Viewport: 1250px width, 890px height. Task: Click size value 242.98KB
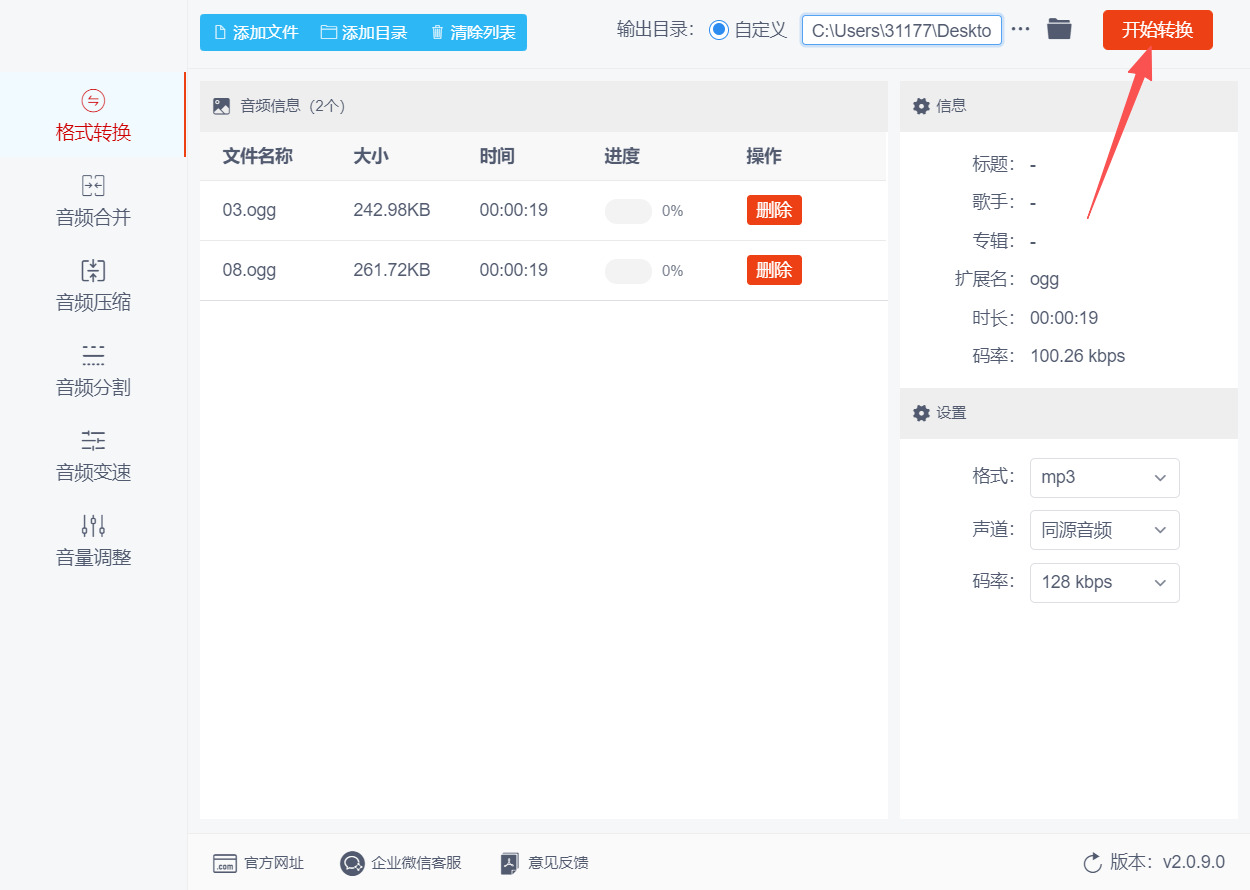click(392, 210)
